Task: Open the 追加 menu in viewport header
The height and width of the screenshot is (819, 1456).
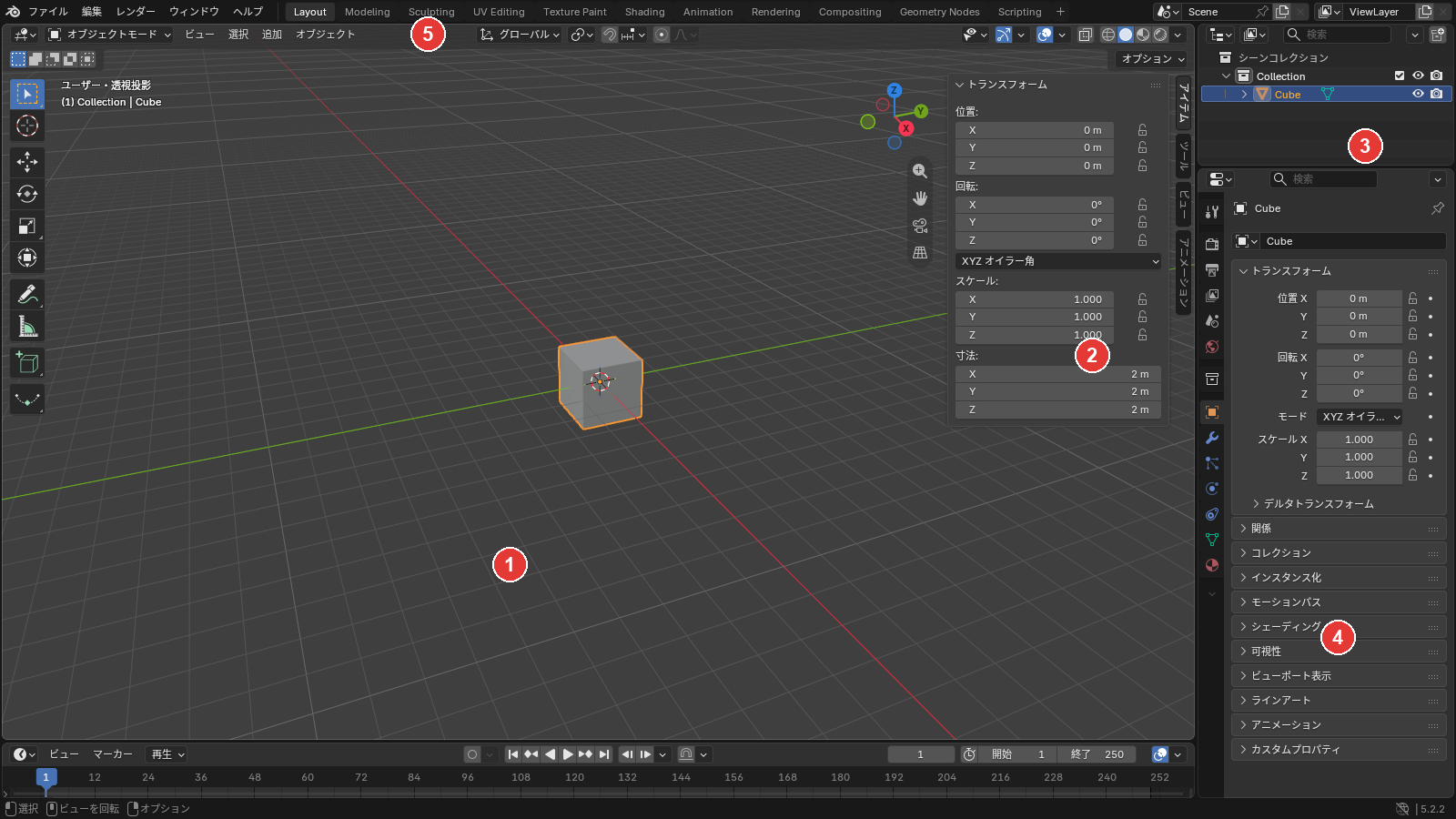Action: pos(272,35)
